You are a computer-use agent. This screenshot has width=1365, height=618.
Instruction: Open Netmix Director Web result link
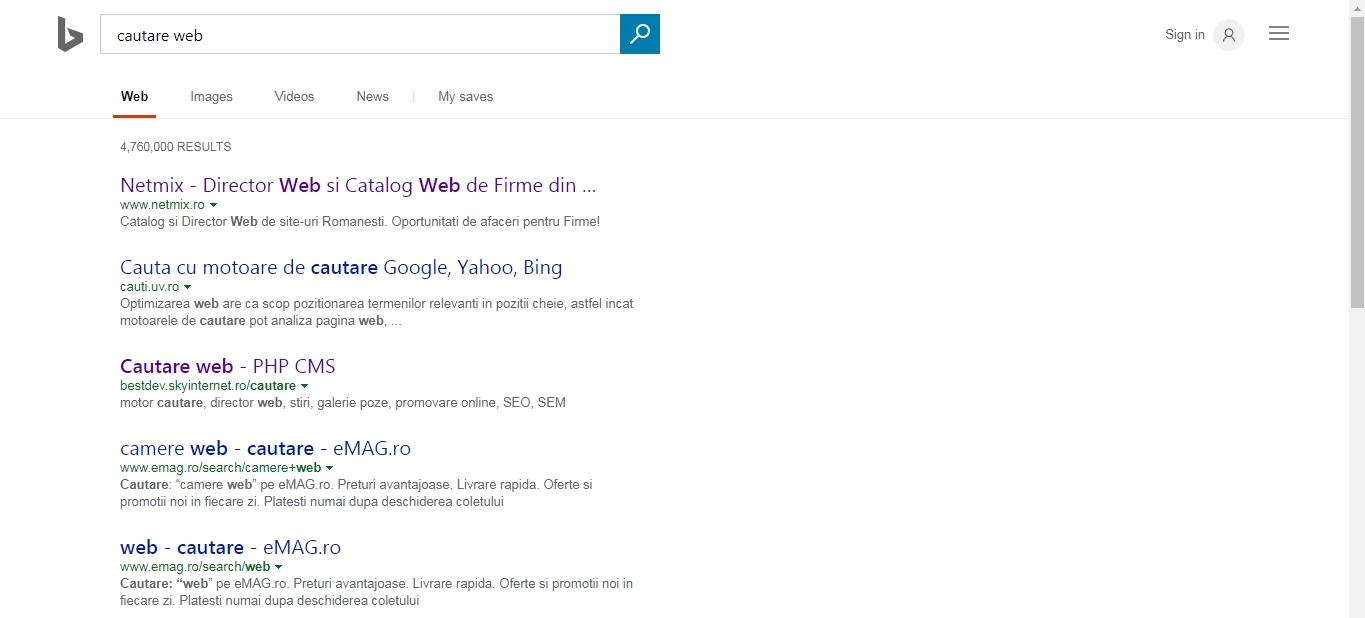tap(358, 185)
